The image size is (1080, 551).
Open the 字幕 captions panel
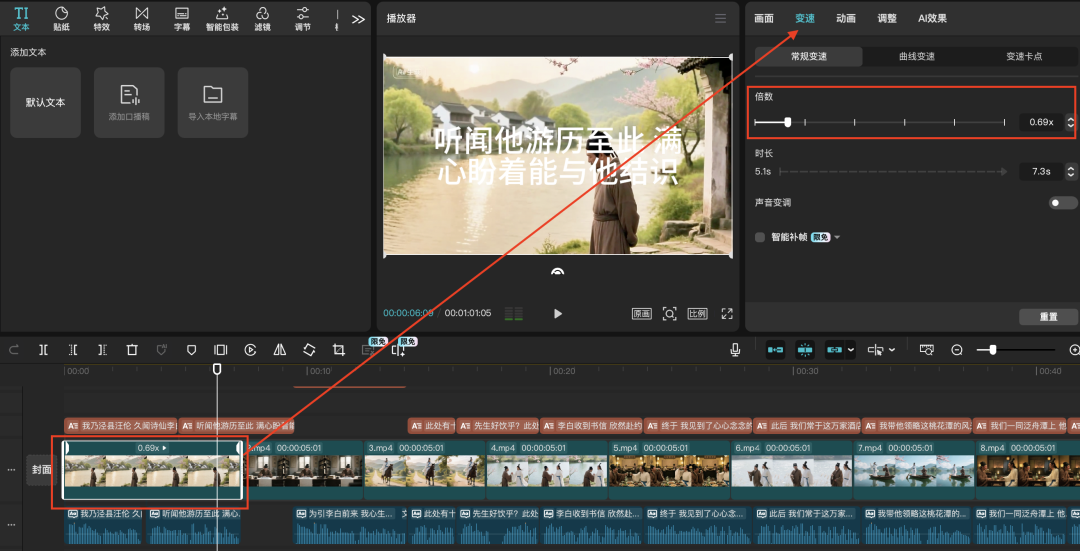click(182, 19)
